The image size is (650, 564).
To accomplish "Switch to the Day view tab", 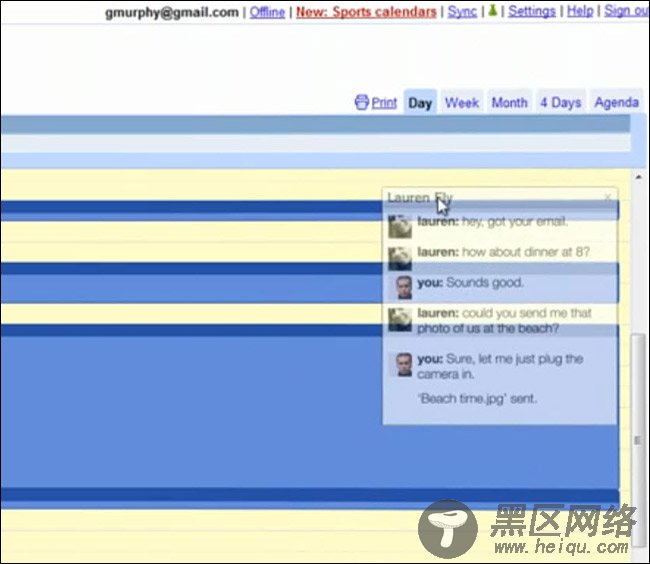I will pyautogui.click(x=420, y=102).
